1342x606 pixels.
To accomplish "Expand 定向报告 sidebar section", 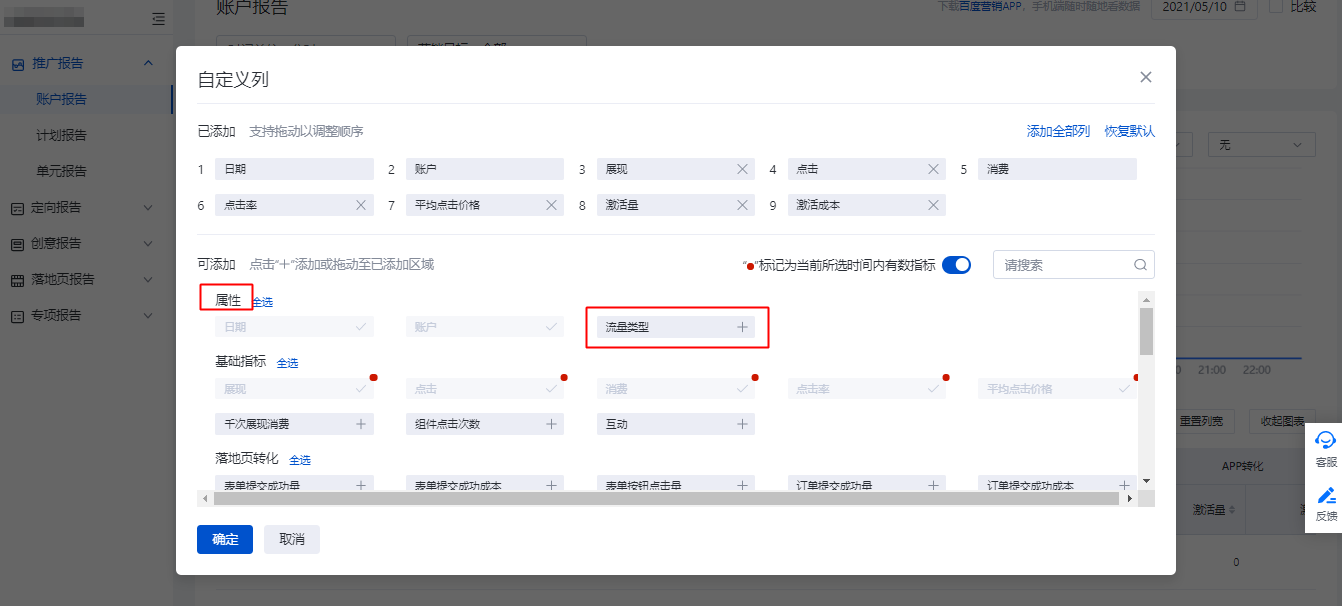I will (148, 208).
